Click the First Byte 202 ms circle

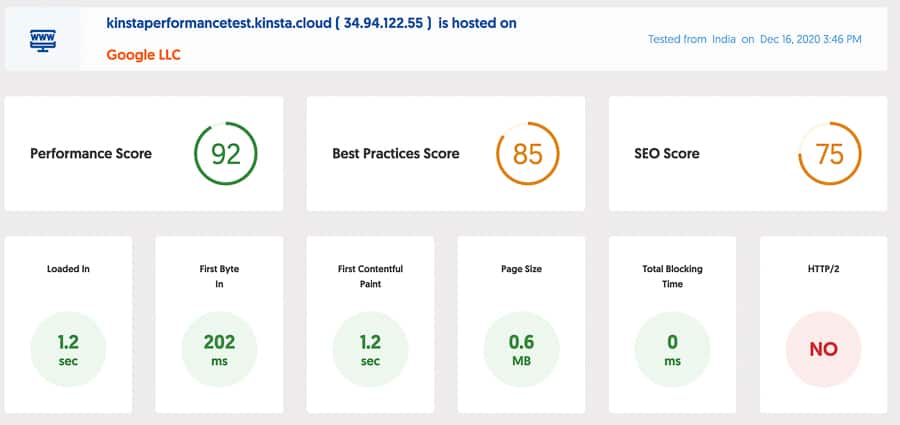pos(219,349)
